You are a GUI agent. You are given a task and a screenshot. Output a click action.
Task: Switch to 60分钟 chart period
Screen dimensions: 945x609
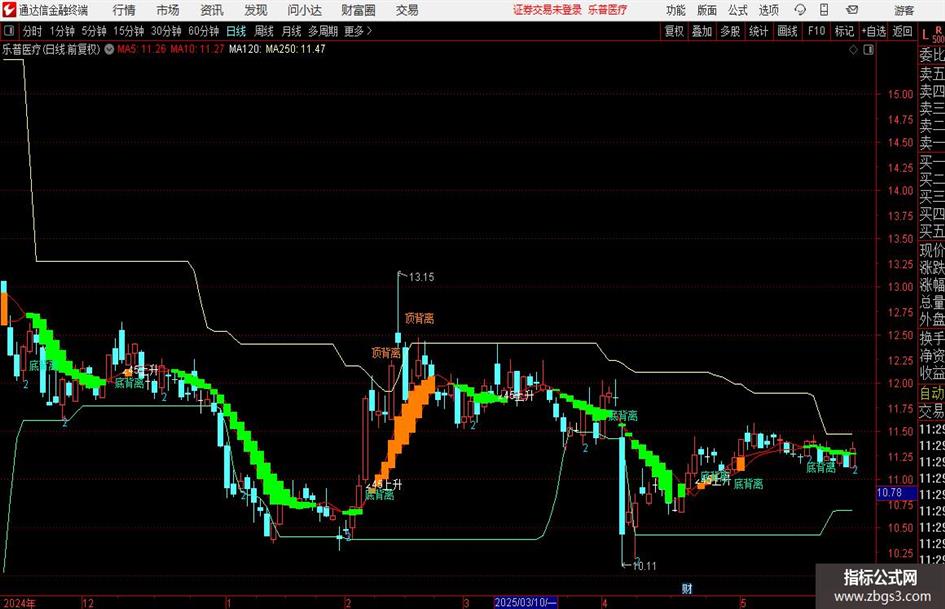204,31
